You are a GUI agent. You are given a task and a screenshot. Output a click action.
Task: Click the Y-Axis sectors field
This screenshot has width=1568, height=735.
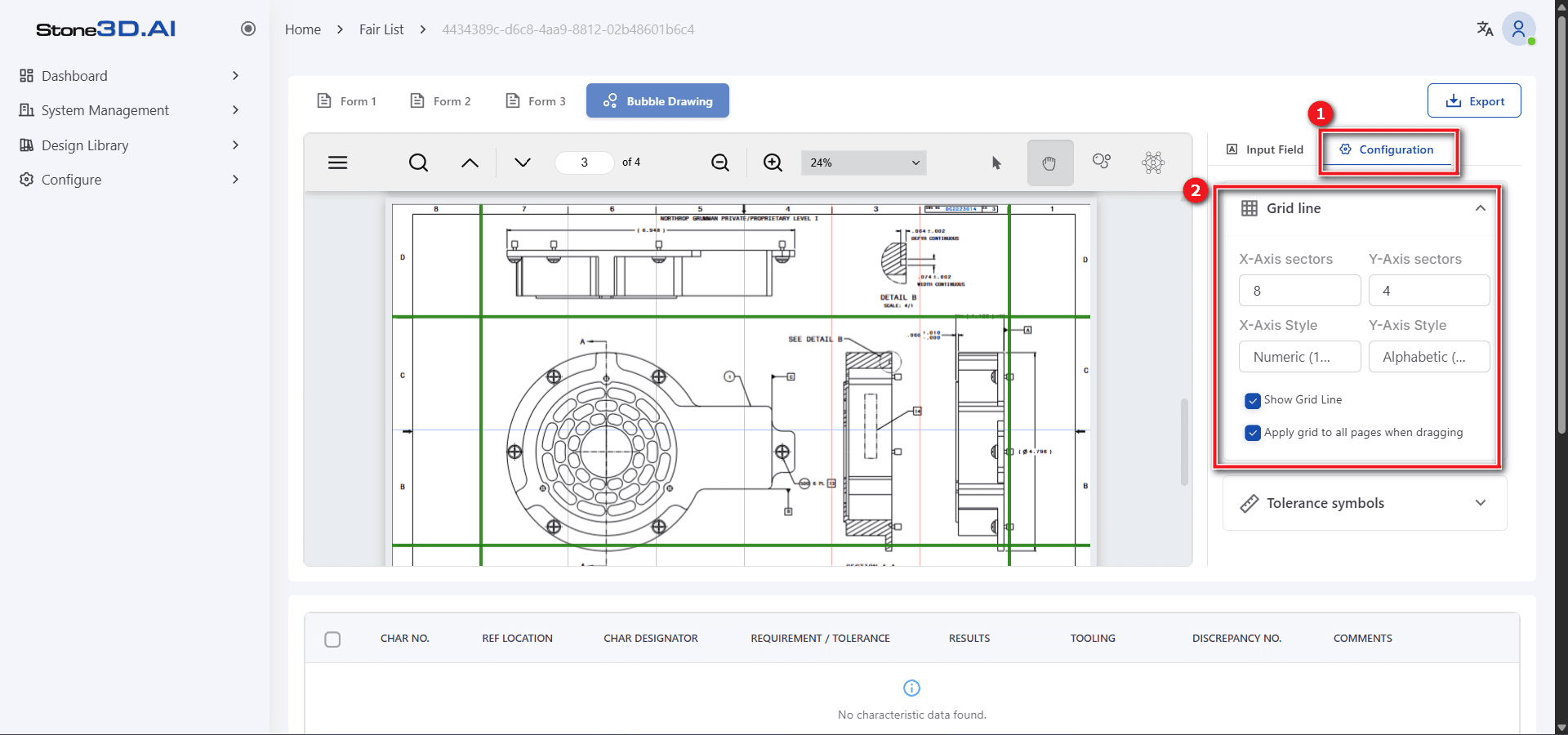click(x=1429, y=291)
